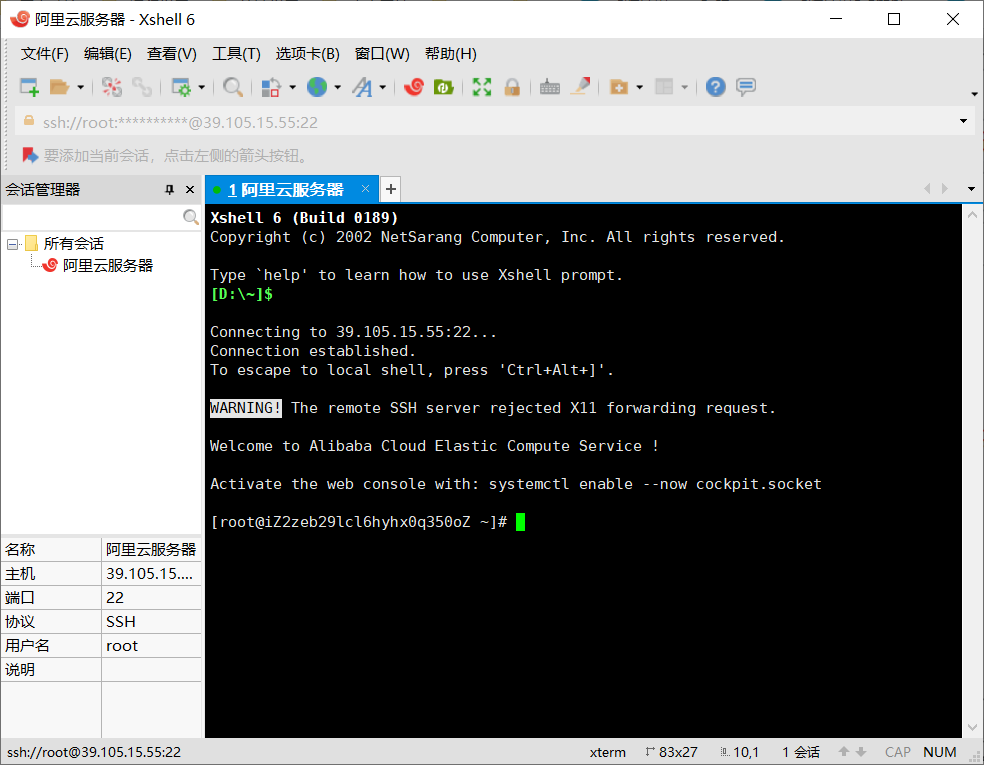Expand the color scheme dropdown arrow
This screenshot has width=984, height=765.
[x=292, y=87]
